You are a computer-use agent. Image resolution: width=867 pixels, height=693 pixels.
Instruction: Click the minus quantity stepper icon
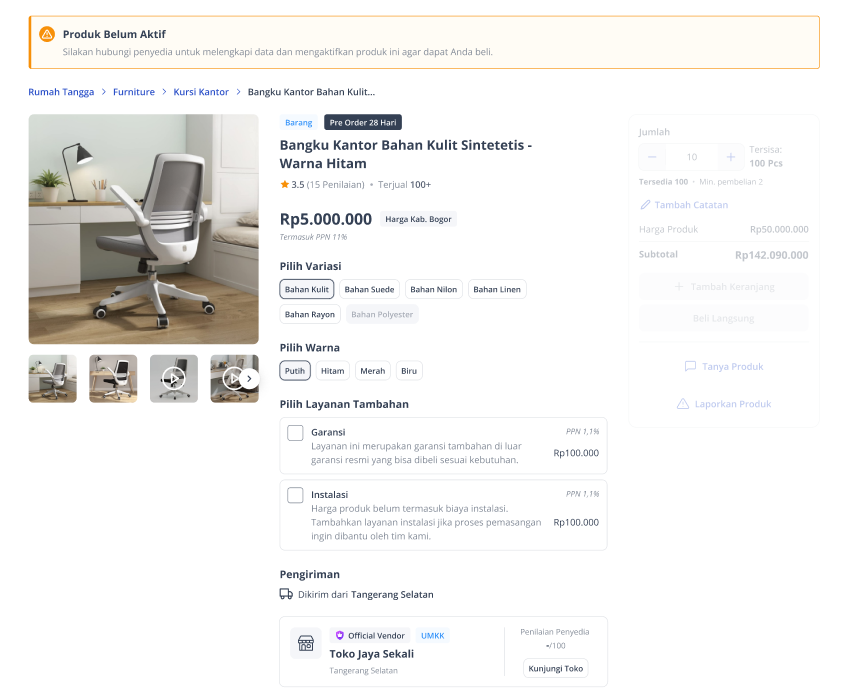(652, 157)
